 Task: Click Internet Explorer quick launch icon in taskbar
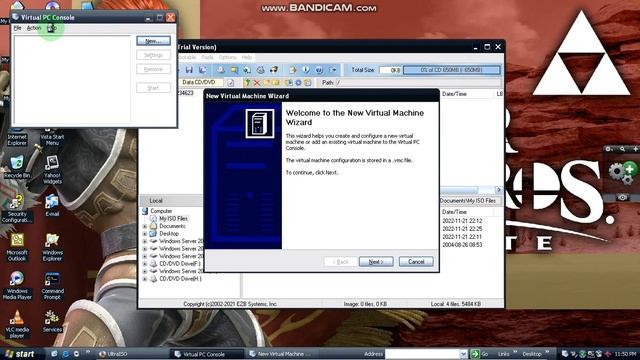[65, 354]
